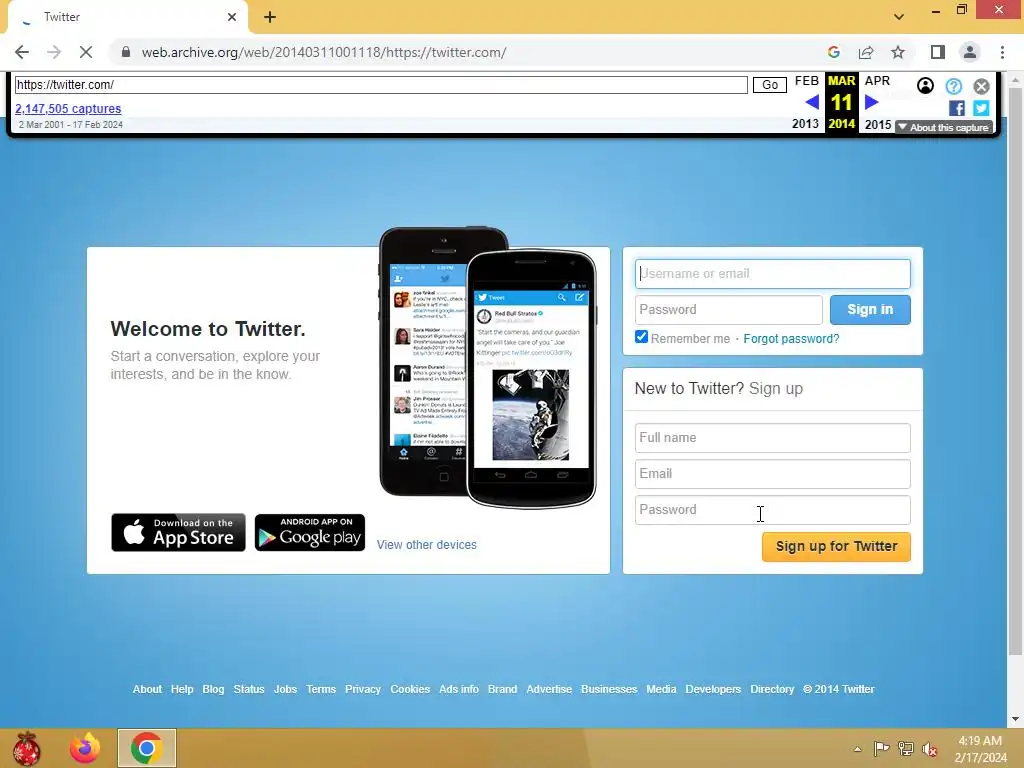The height and width of the screenshot is (768, 1024).
Task: Click the Wayback Go button
Action: click(x=770, y=85)
